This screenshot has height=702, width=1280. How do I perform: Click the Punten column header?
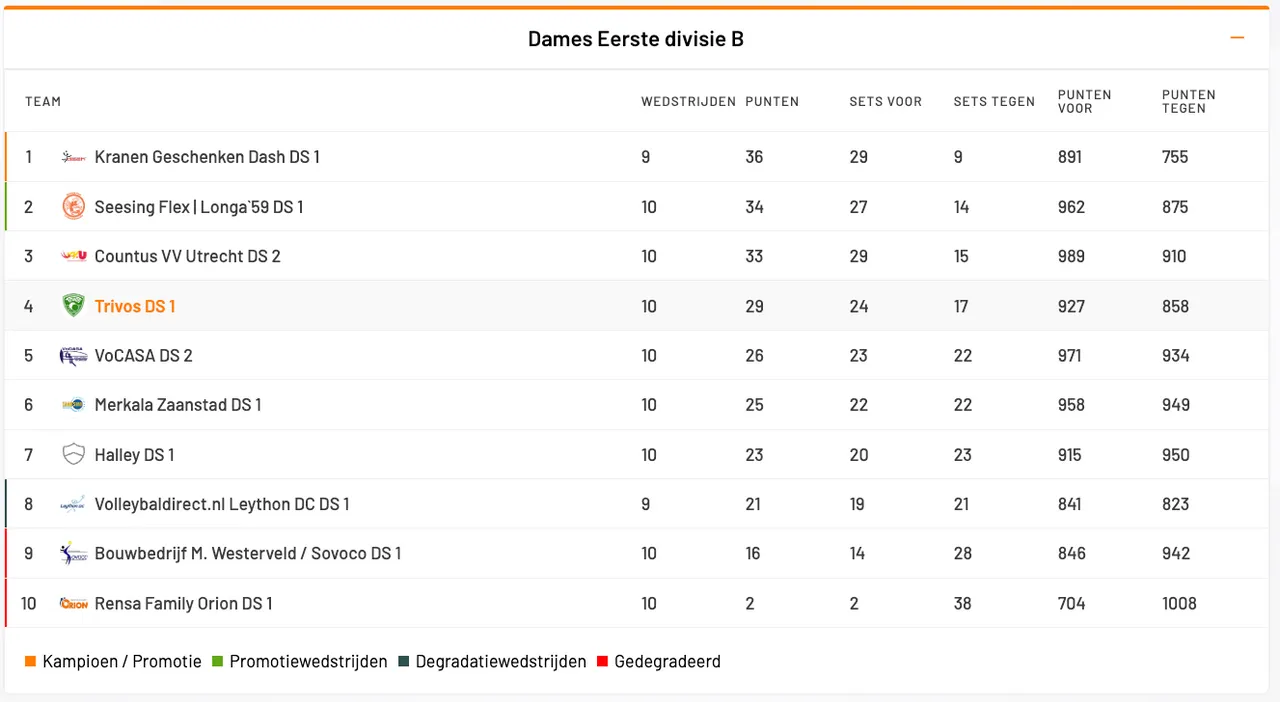[x=772, y=101]
